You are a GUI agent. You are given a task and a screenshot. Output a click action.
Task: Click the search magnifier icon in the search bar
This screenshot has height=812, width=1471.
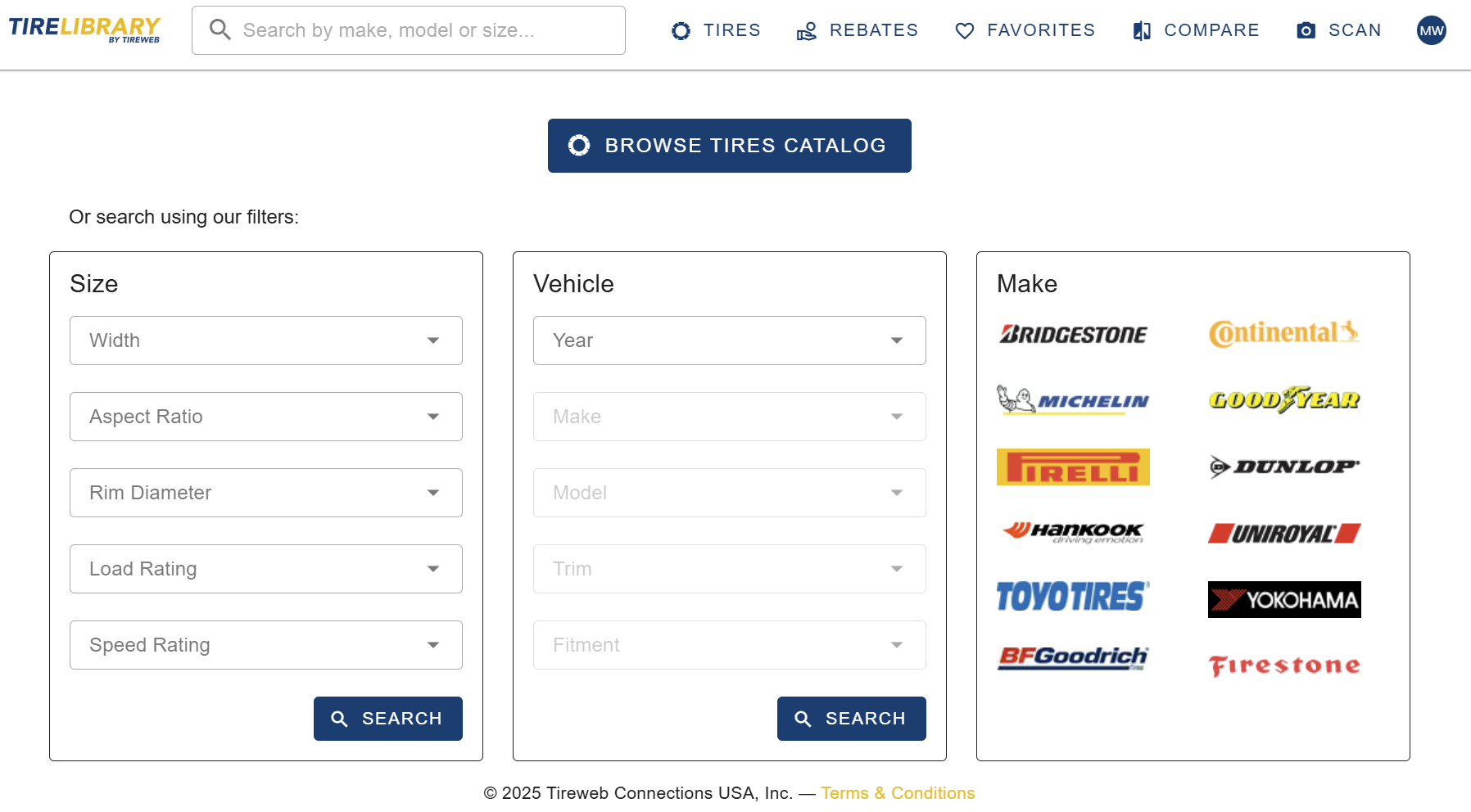pos(220,30)
